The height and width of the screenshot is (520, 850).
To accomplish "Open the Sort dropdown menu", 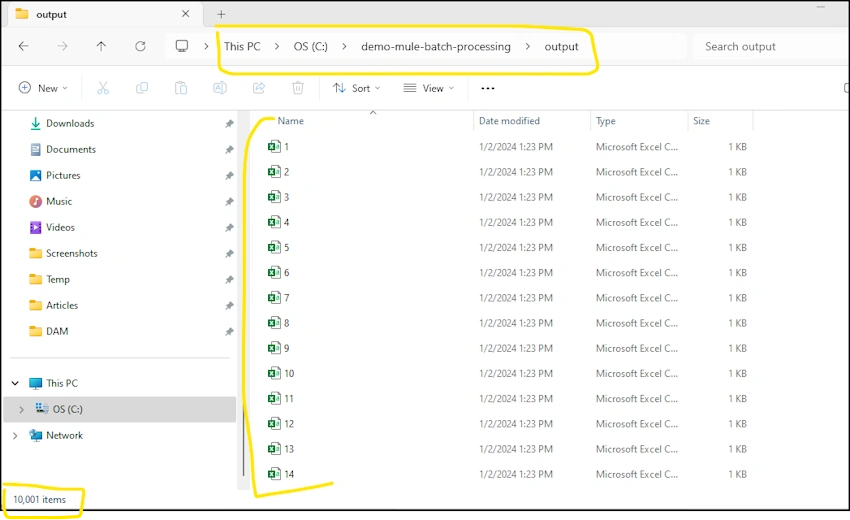I will pos(357,88).
